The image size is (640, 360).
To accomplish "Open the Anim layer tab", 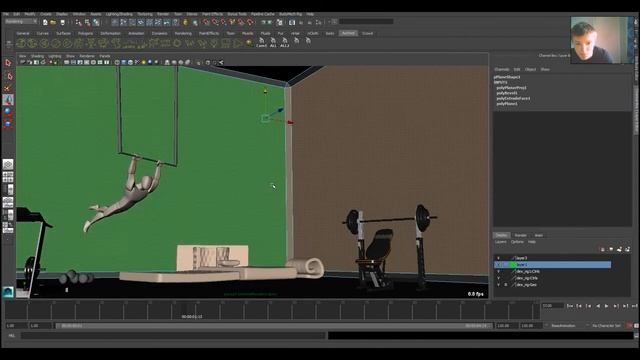I will [x=538, y=236].
